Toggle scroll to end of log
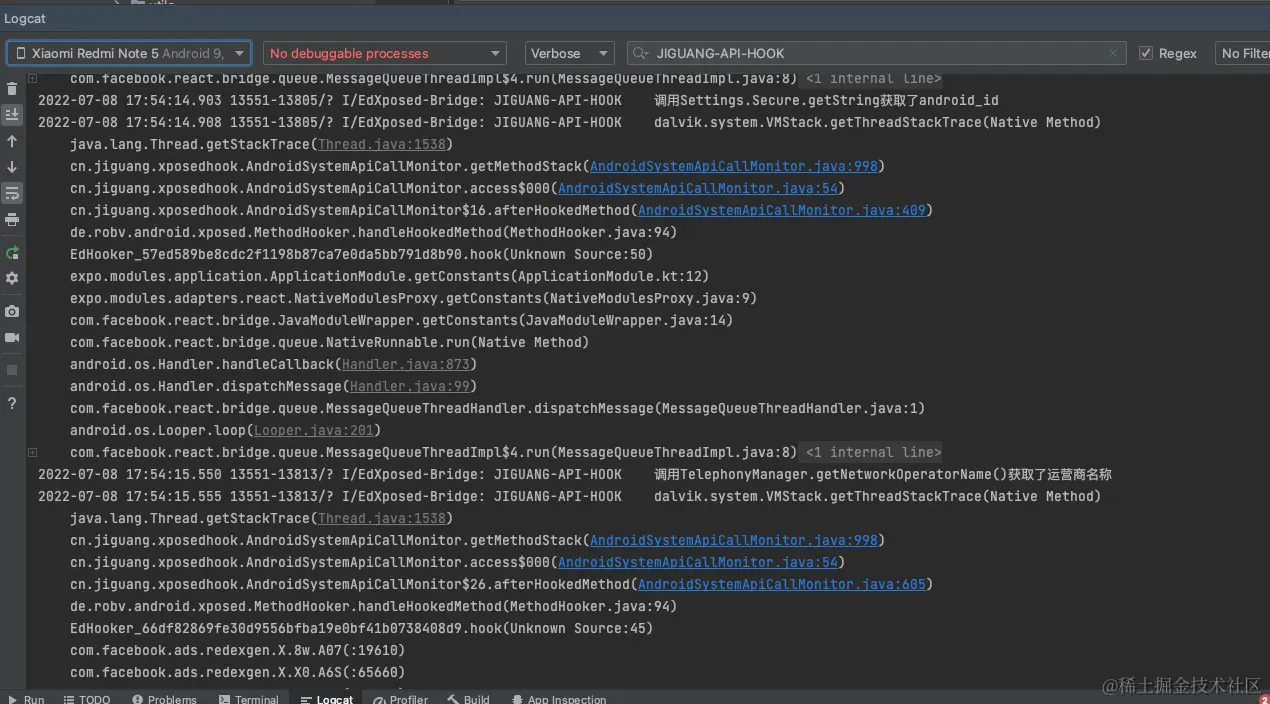Image resolution: width=1270 pixels, height=704 pixels. click(12, 115)
